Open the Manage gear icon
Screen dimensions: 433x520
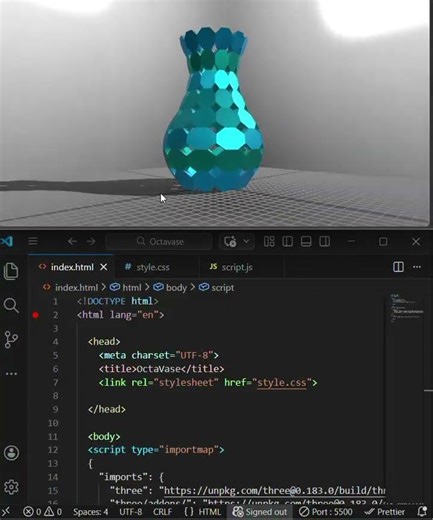point(11,487)
